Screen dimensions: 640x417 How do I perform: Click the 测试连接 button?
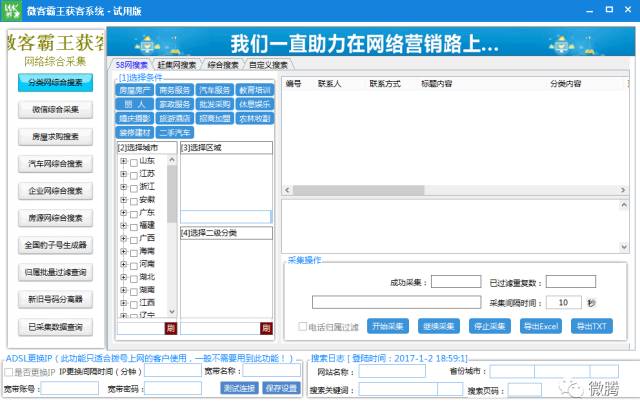[239, 388]
